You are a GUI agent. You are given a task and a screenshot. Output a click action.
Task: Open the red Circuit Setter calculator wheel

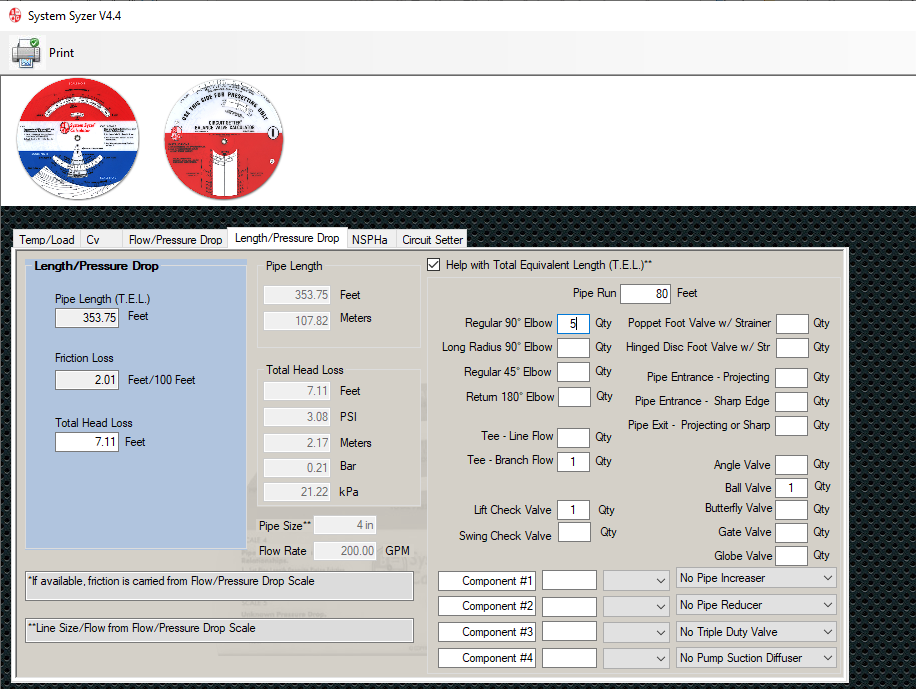click(224, 139)
